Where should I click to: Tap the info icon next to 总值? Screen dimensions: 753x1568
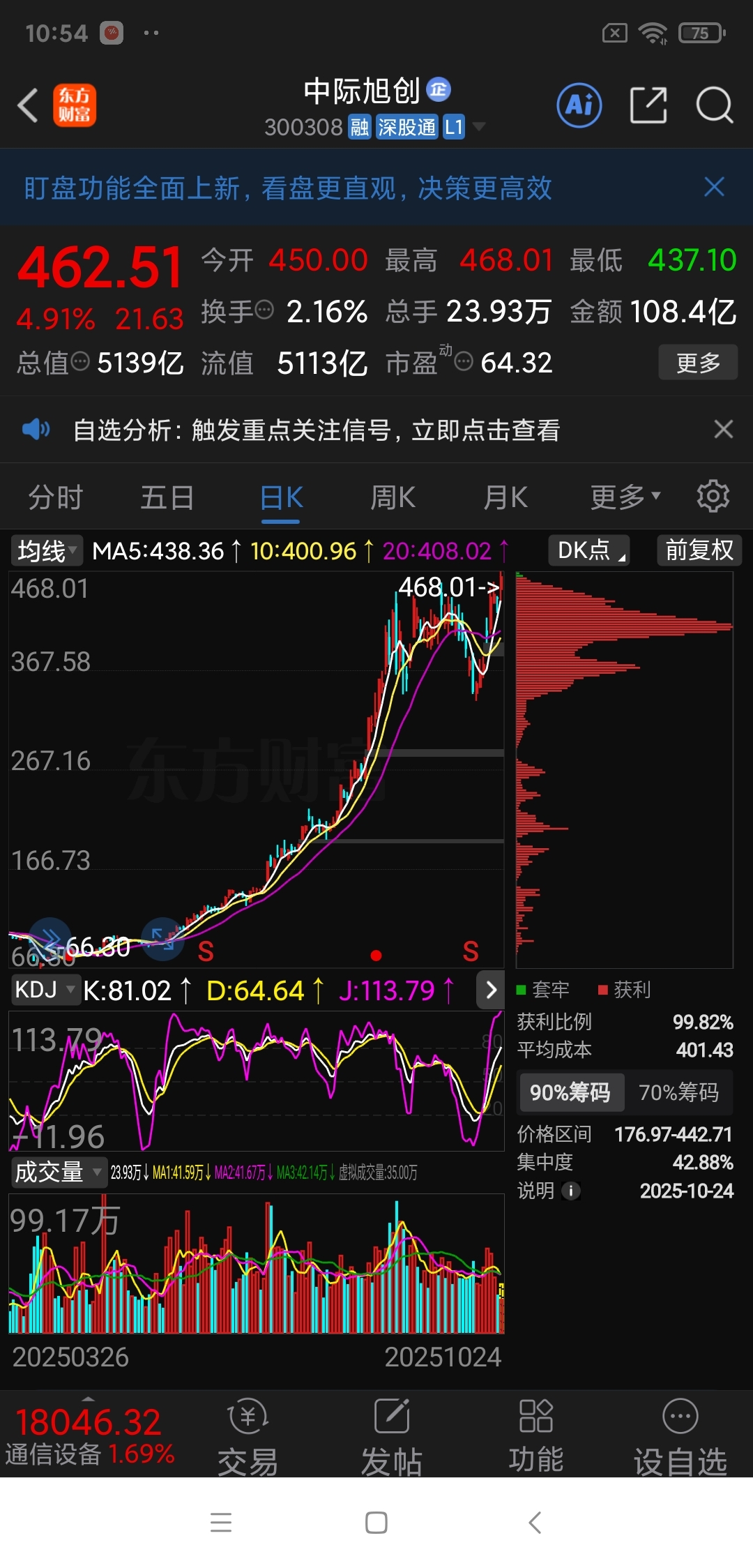pyautogui.click(x=81, y=361)
